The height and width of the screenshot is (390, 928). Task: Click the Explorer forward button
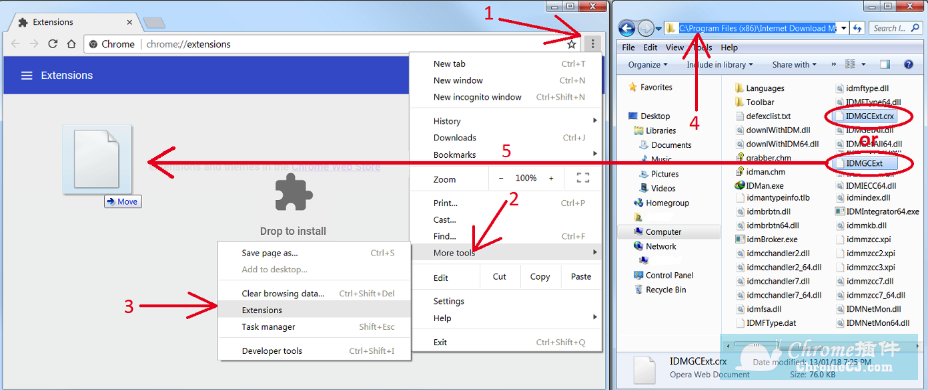click(645, 28)
